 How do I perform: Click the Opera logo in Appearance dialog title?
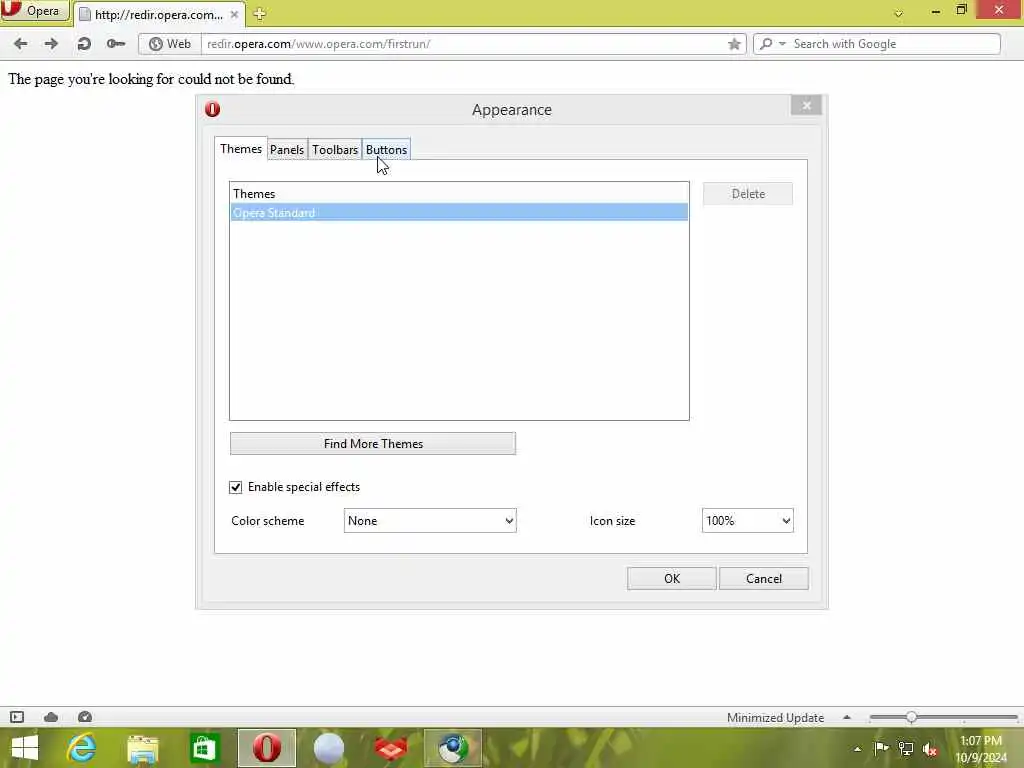click(x=212, y=109)
